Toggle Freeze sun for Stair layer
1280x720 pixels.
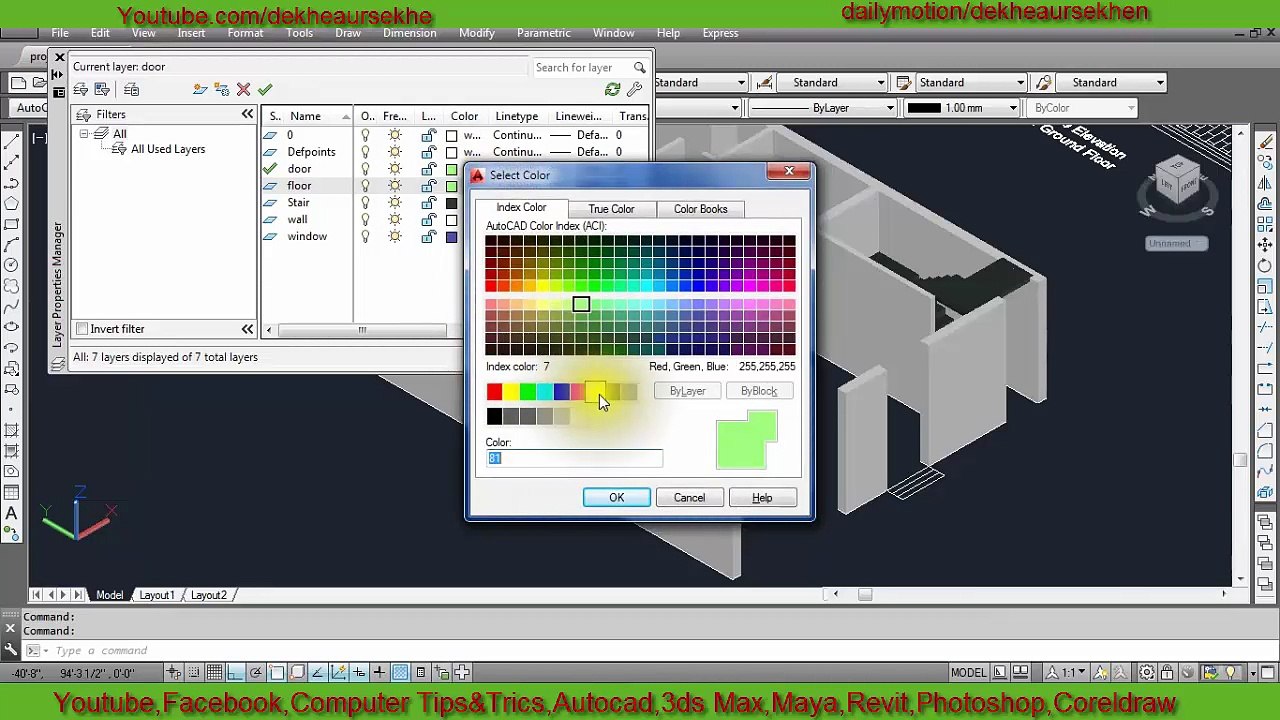point(395,203)
